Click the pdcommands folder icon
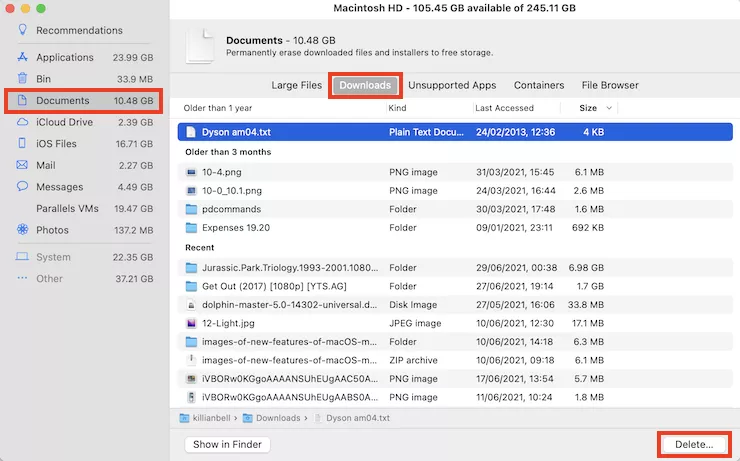Viewport: 740px width, 461px height. [191, 209]
